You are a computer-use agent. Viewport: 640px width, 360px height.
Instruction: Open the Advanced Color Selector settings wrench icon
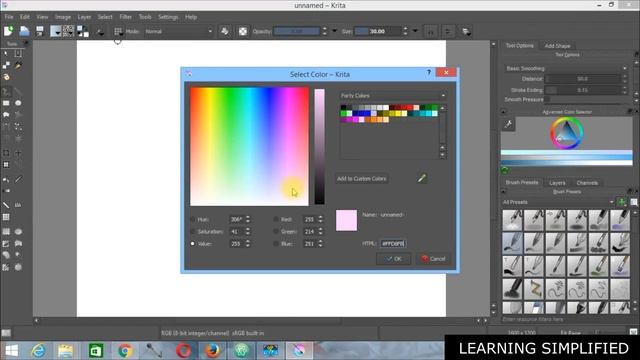point(508,124)
